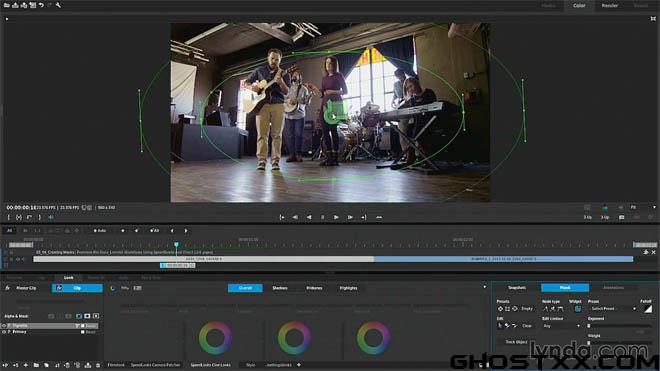Select square mask preset icon
The height and width of the screenshot is (371, 660).
[507, 309]
